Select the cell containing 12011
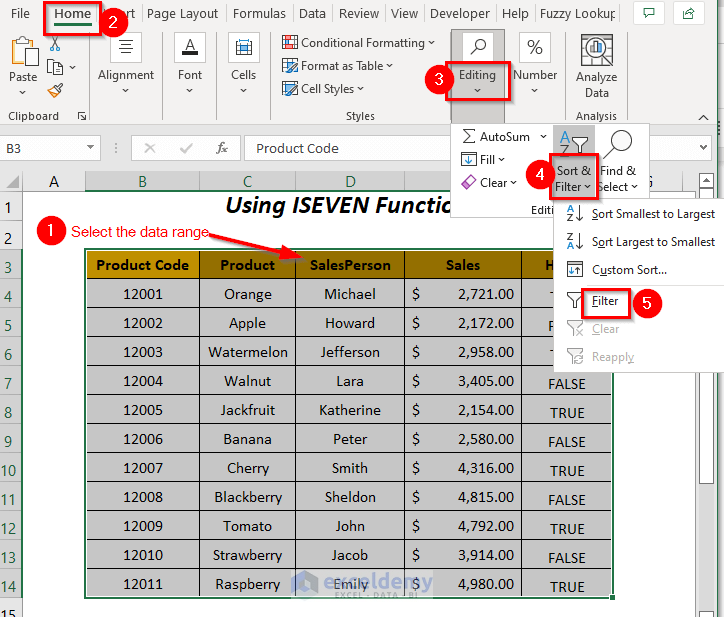 142,584
